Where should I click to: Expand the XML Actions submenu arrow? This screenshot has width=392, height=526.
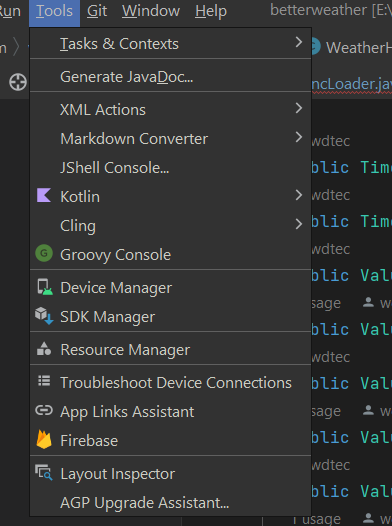[x=298, y=108]
